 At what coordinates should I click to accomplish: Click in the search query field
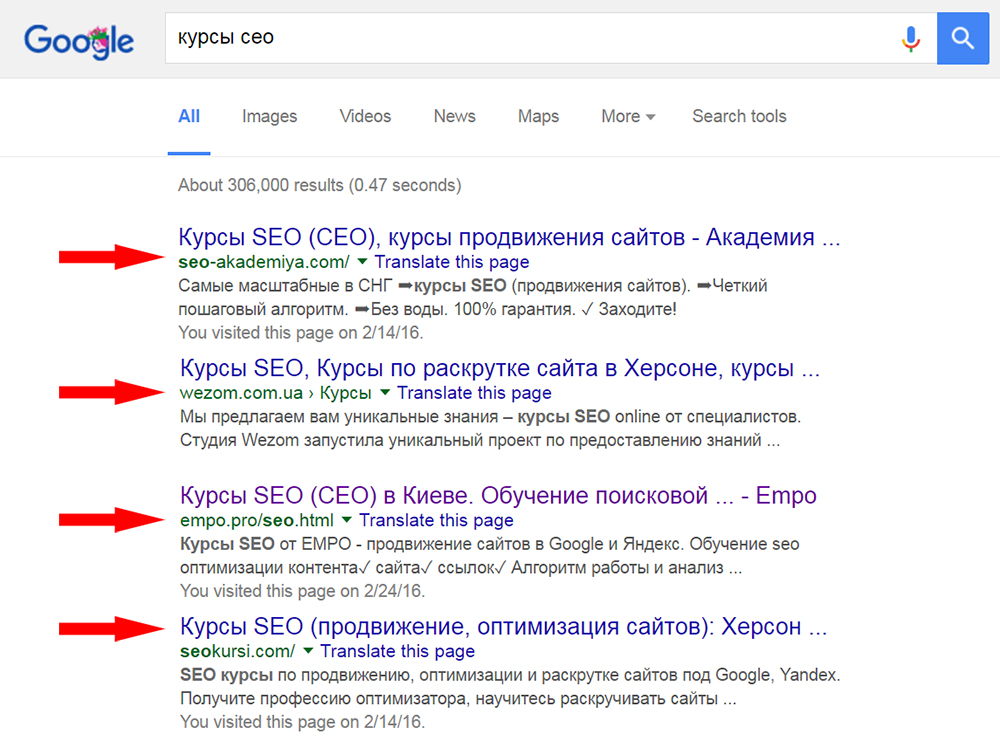(x=530, y=39)
